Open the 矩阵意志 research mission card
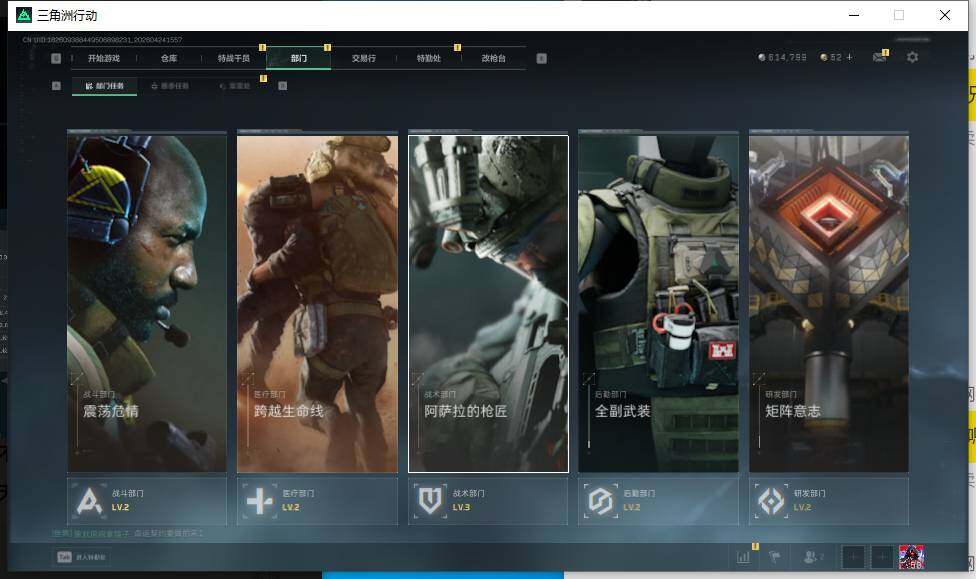 point(829,304)
